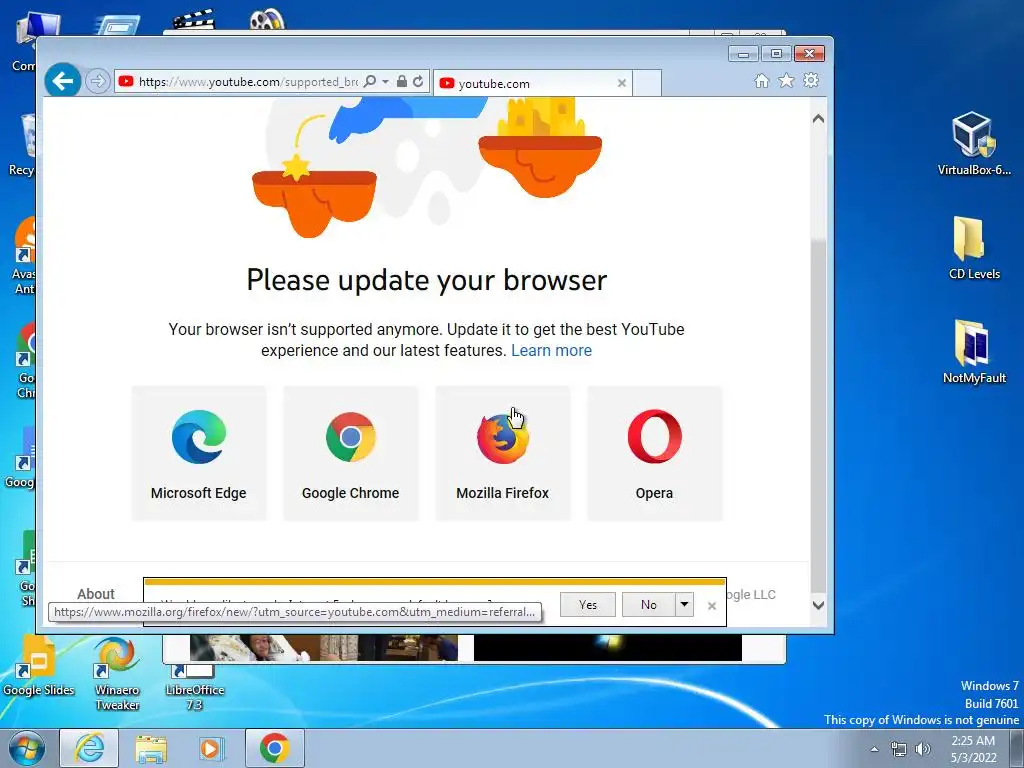
Task: Click the Opera label text
Action: pos(654,493)
